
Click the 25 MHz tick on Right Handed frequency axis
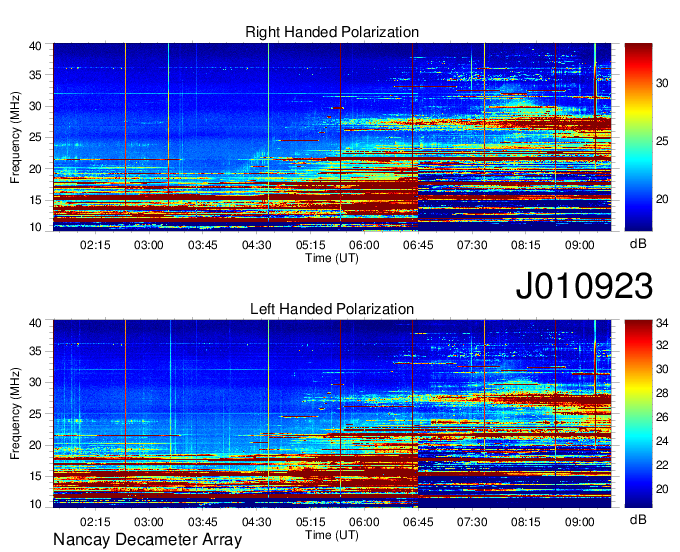35,137
